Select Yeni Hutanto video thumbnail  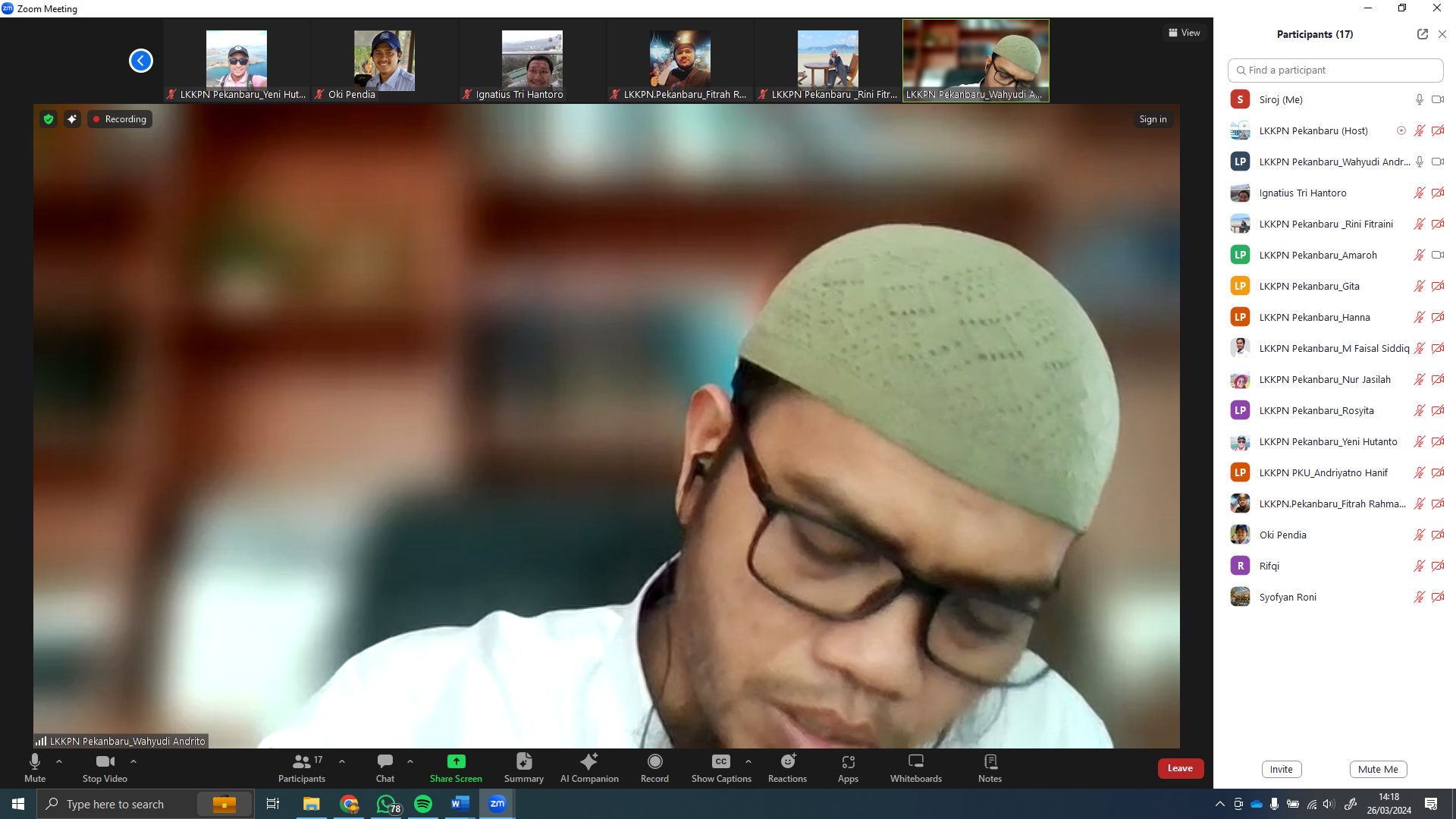point(237,61)
